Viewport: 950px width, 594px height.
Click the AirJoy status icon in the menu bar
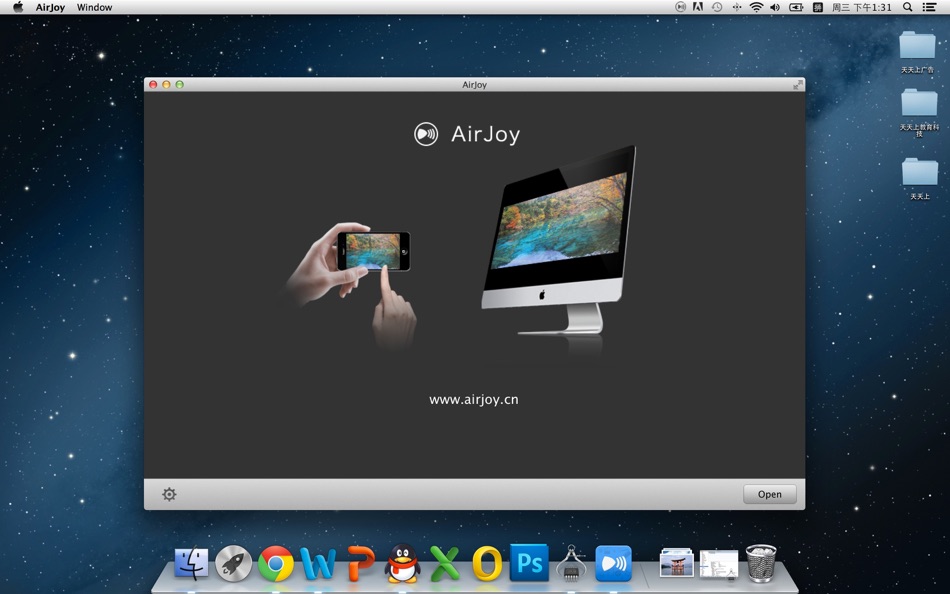pyautogui.click(x=678, y=7)
